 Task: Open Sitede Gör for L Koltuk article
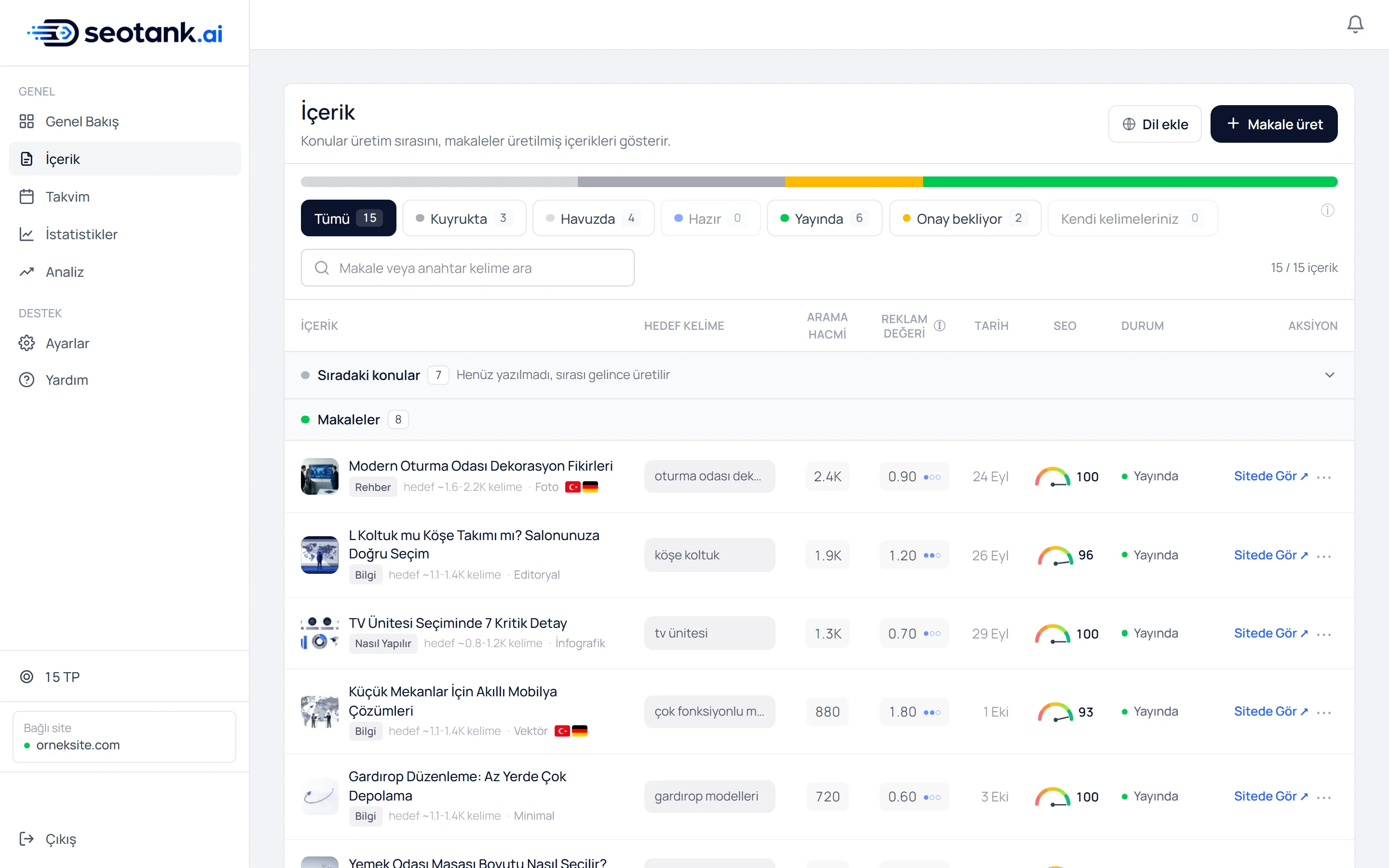pyautogui.click(x=1271, y=555)
